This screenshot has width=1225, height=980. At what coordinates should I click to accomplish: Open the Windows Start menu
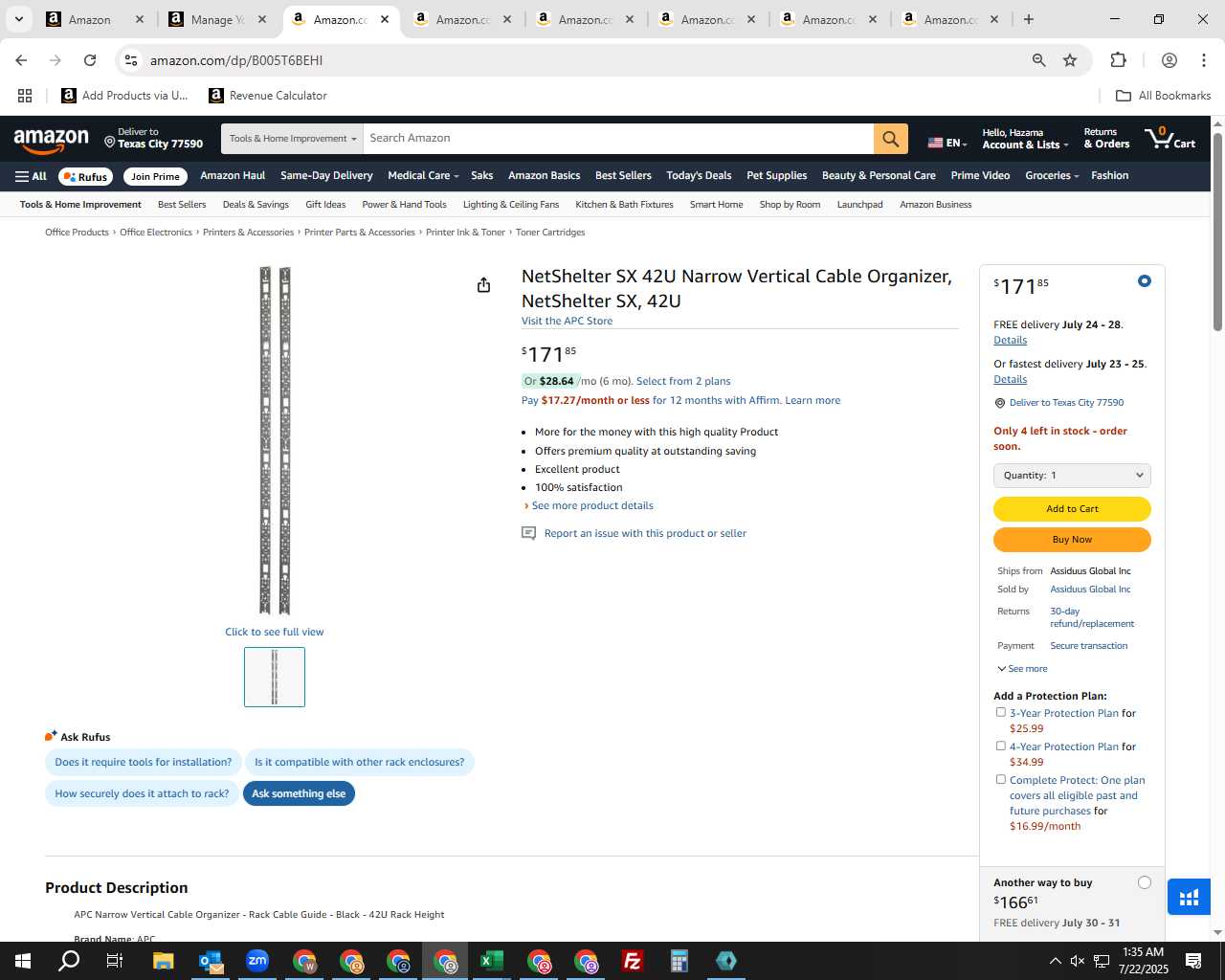[x=22, y=961]
